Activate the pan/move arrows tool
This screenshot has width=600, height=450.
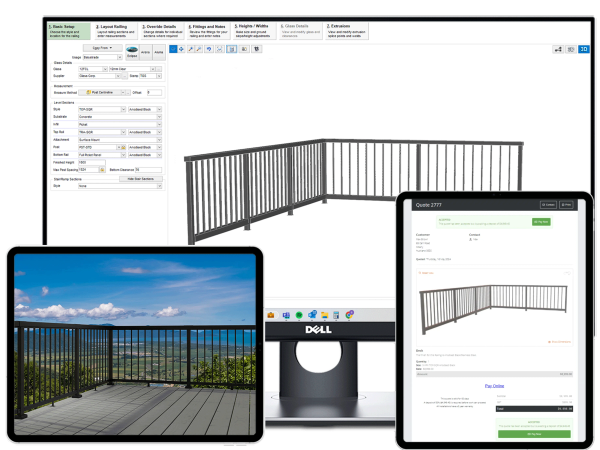click(181, 49)
